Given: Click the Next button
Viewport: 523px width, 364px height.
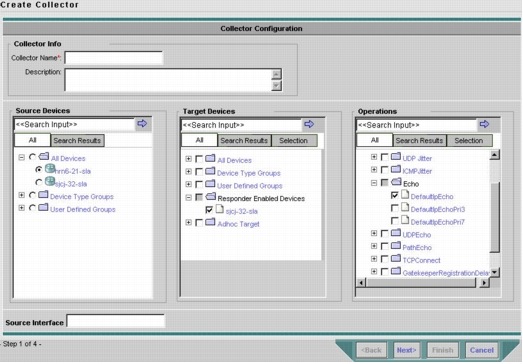Looking at the screenshot, I should [x=406, y=350].
